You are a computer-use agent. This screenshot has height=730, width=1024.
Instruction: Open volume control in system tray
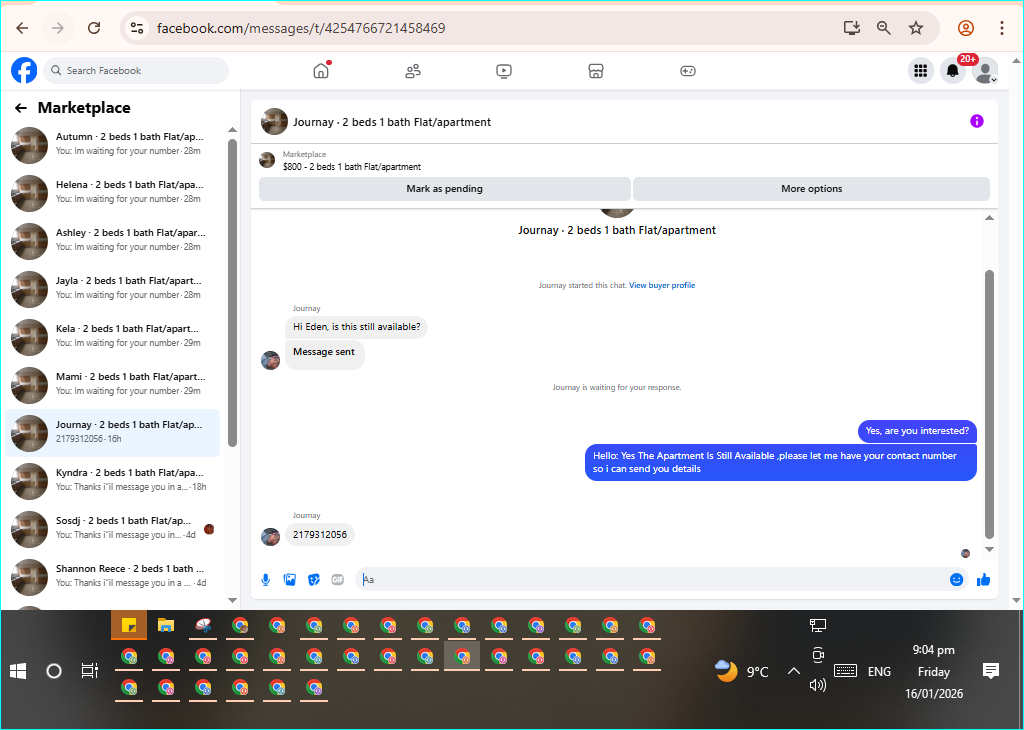click(x=818, y=685)
